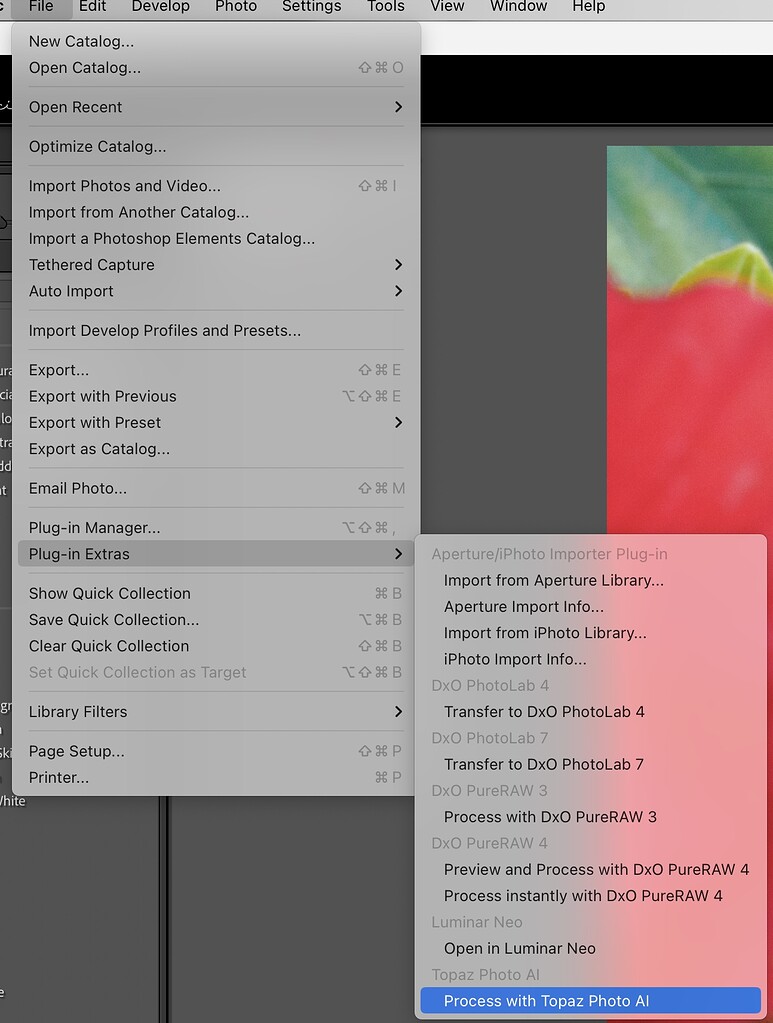773x1023 pixels.
Task: Click Process with Topaz Photo AI
Action: pos(546,1001)
